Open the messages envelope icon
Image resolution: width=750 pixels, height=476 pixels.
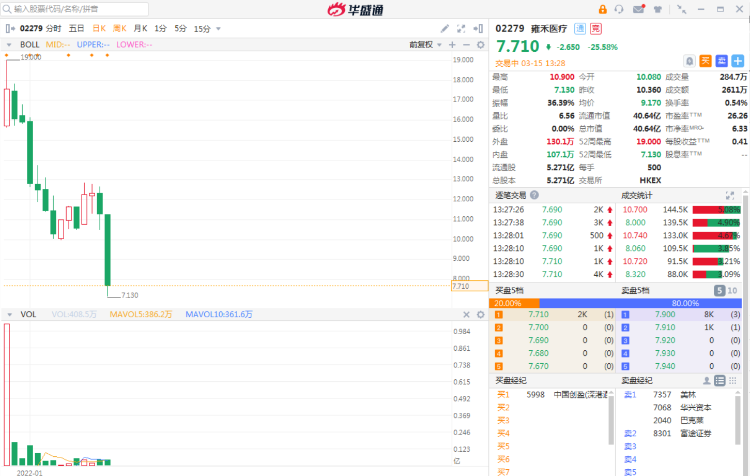pyautogui.click(x=639, y=9)
